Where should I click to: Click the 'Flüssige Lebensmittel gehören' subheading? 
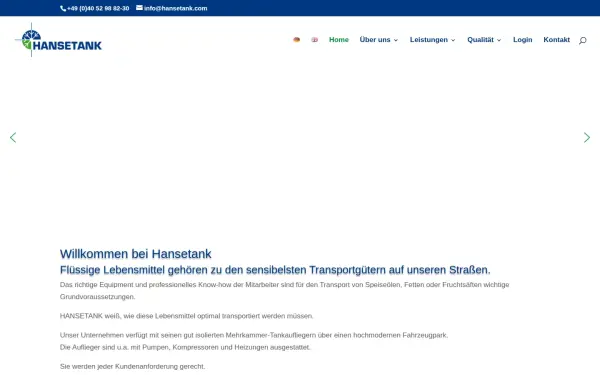coord(275,270)
